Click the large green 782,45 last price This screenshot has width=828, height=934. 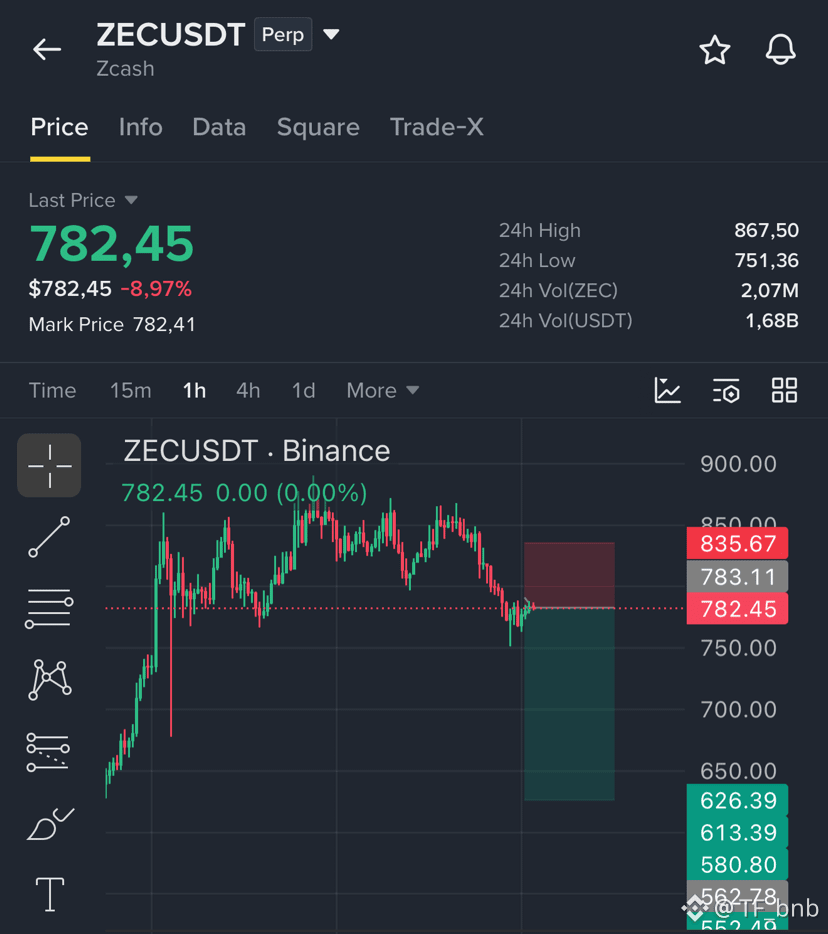(x=112, y=244)
